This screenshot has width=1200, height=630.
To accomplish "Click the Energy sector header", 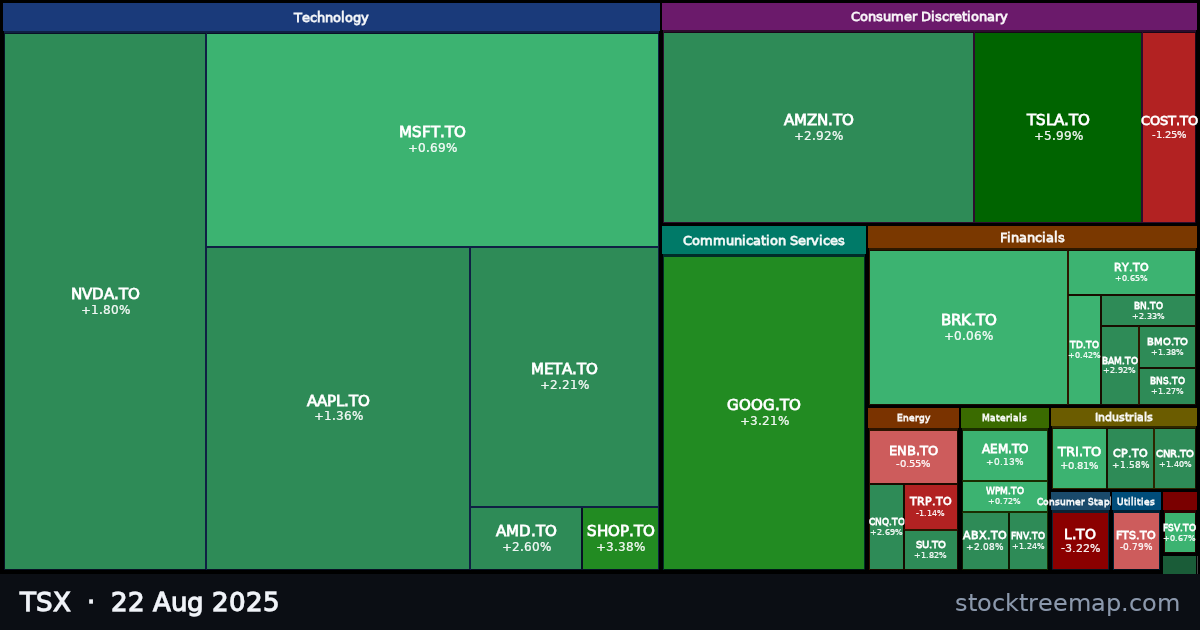I will [x=913, y=418].
